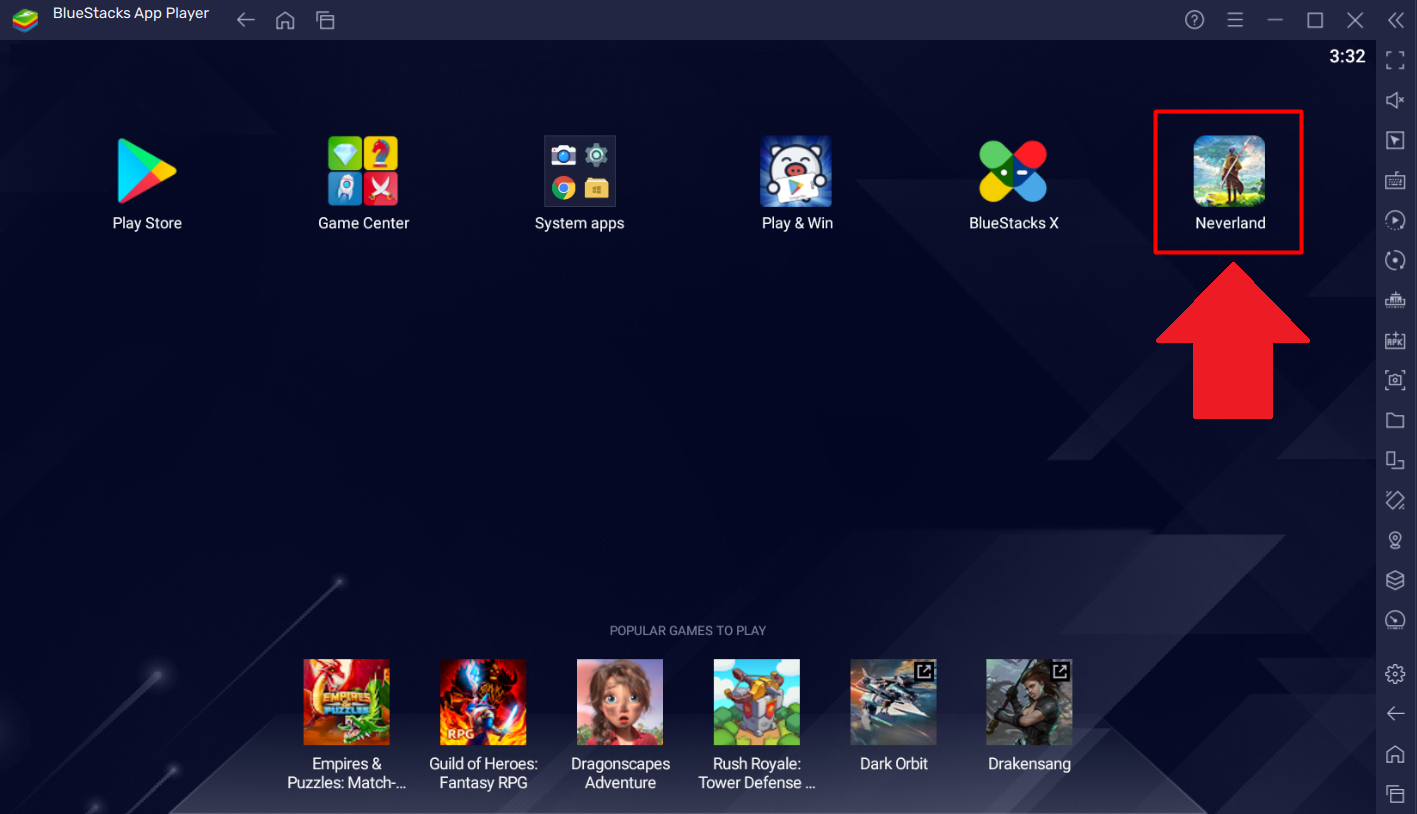The width and height of the screenshot is (1417, 814).
Task: Open keyboard controls settings
Action: pyautogui.click(x=1394, y=180)
